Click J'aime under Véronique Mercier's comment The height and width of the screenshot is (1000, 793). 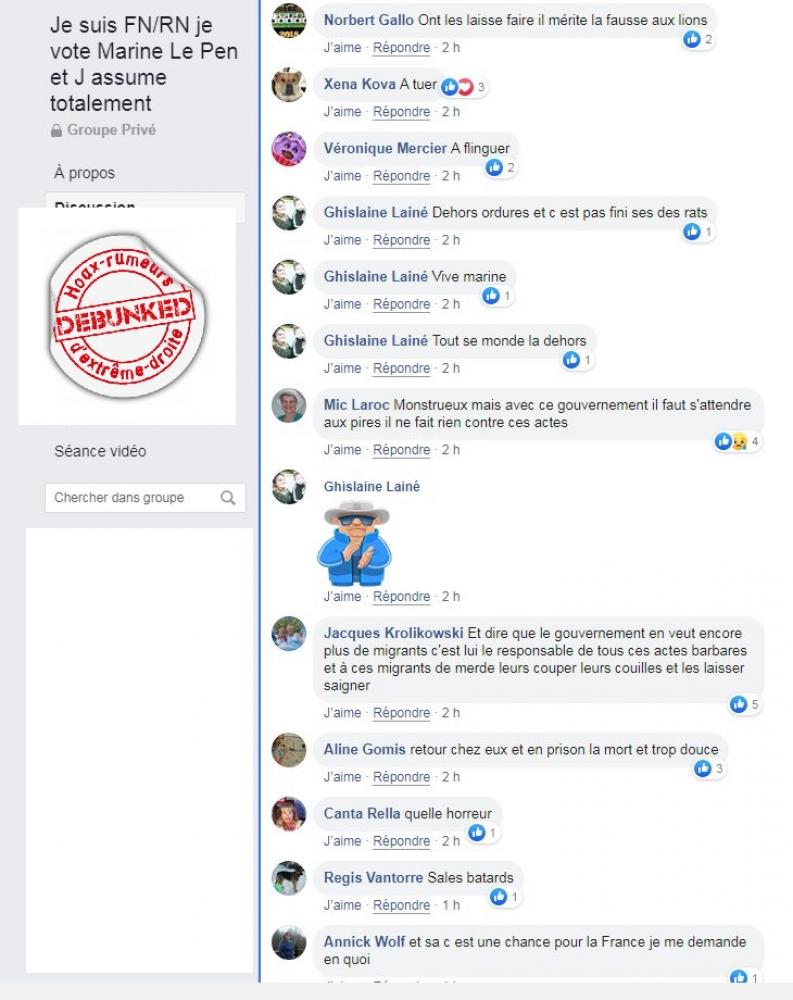point(343,175)
